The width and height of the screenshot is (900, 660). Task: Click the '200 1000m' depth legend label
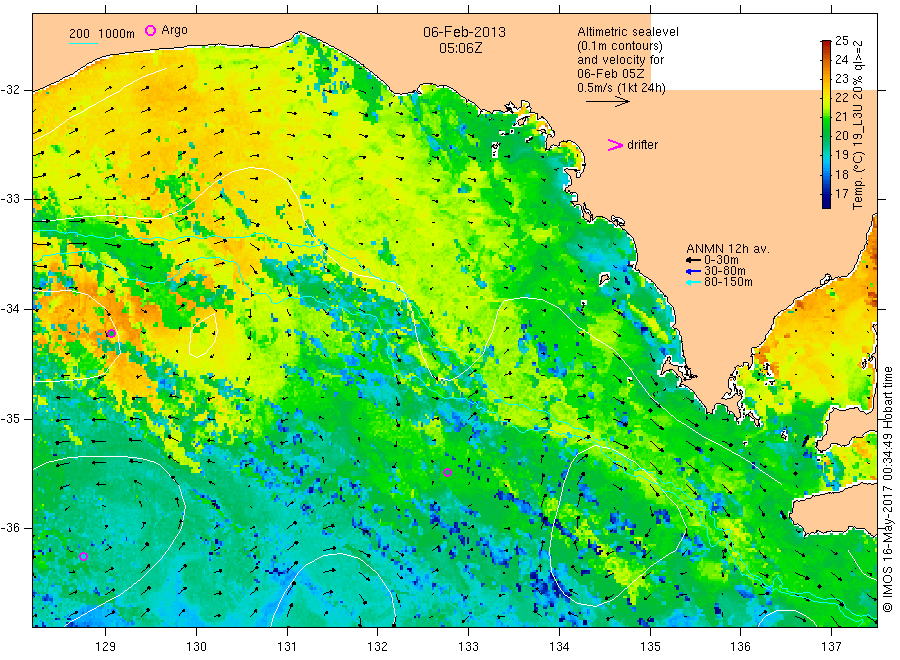102,34
